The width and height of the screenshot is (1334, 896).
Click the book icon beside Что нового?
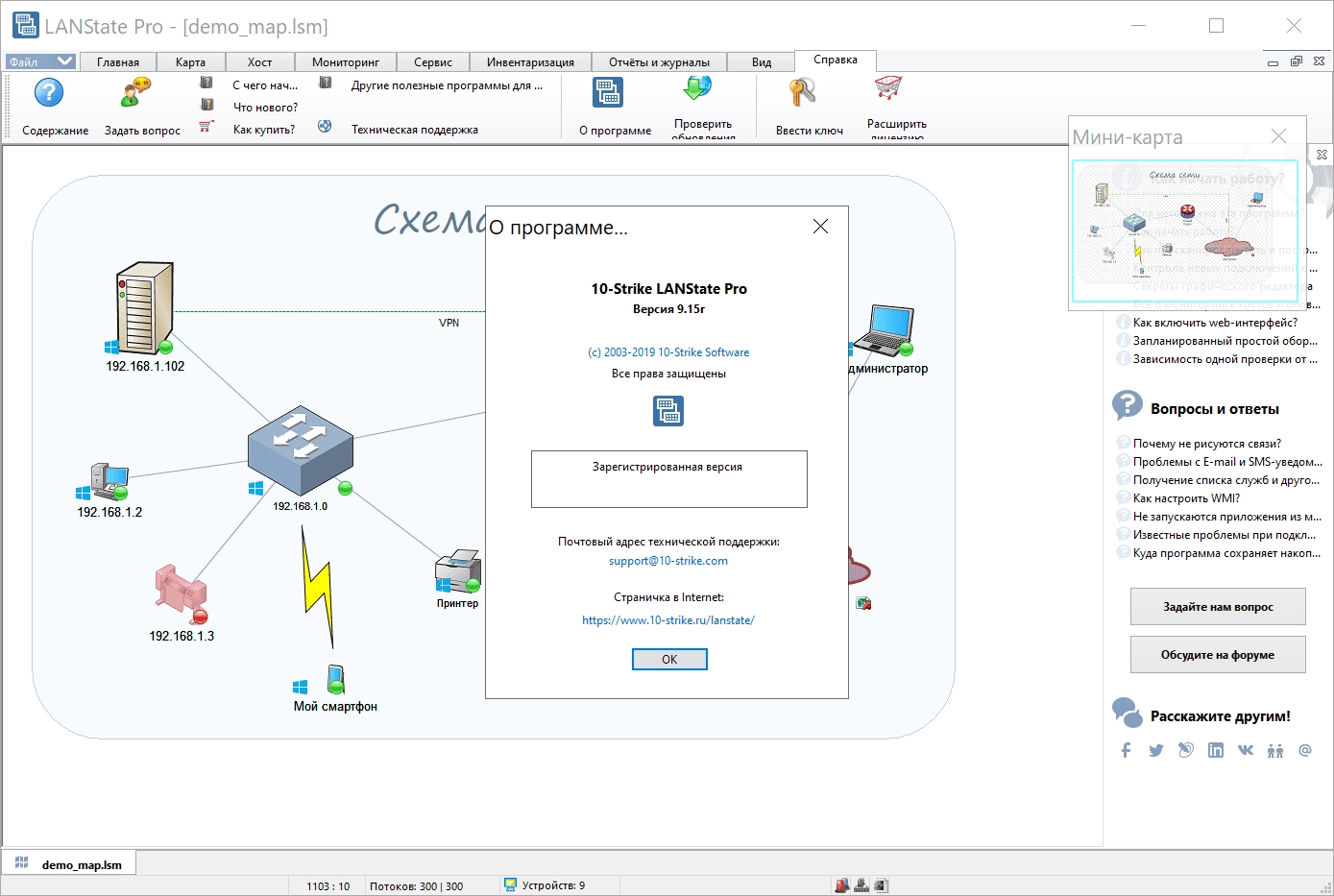click(206, 105)
